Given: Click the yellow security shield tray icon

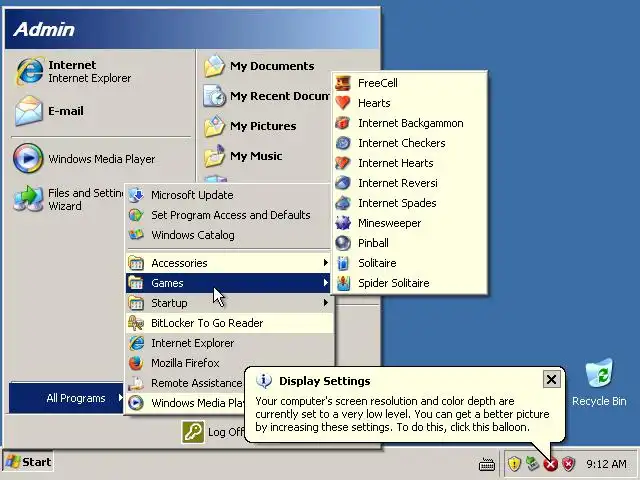Looking at the screenshot, I should click(514, 464).
